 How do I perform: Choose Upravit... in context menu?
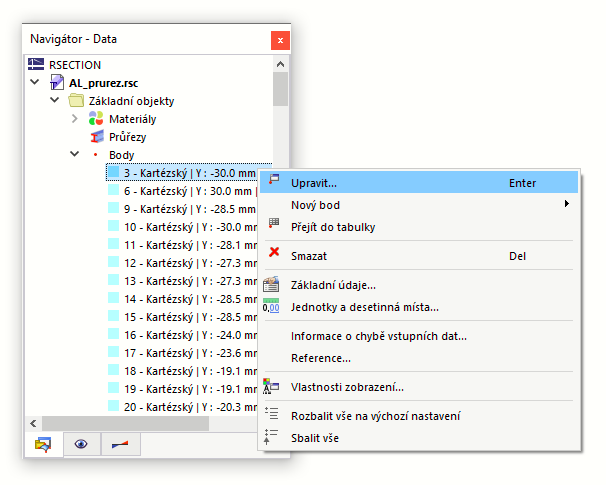point(419,182)
